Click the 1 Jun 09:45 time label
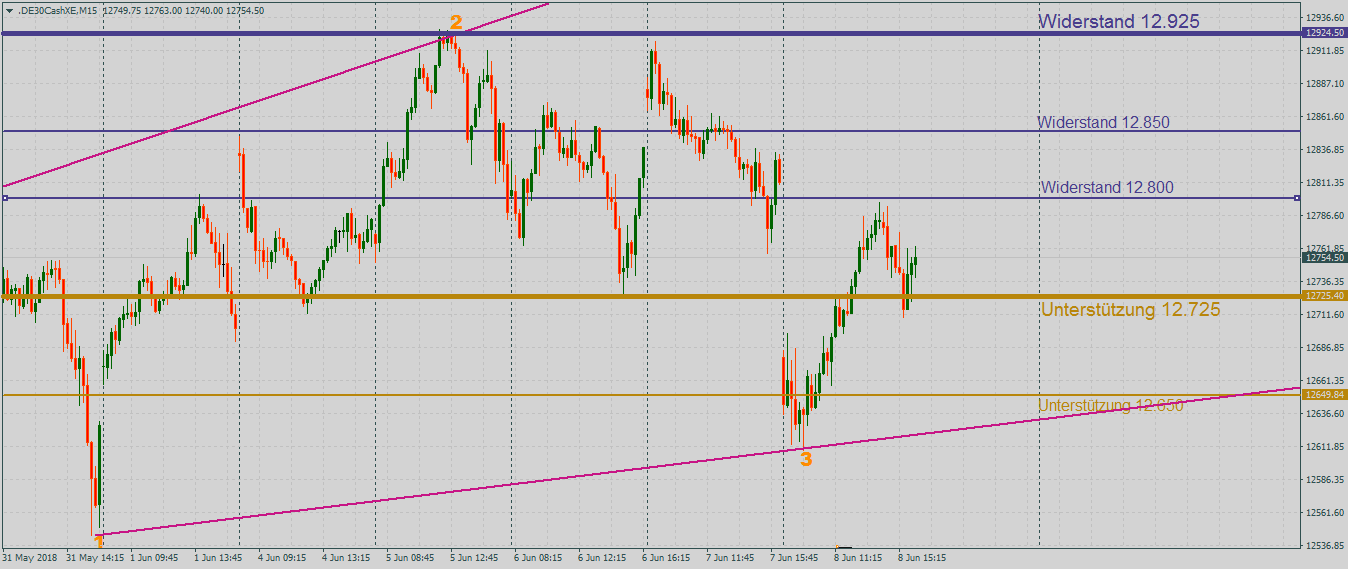Image resolution: width=1348 pixels, height=569 pixels. pyautogui.click(x=154, y=557)
